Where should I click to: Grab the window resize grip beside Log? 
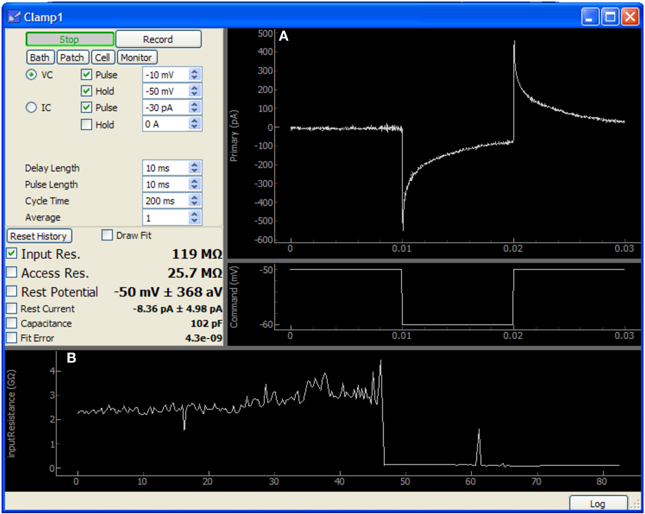635,505
